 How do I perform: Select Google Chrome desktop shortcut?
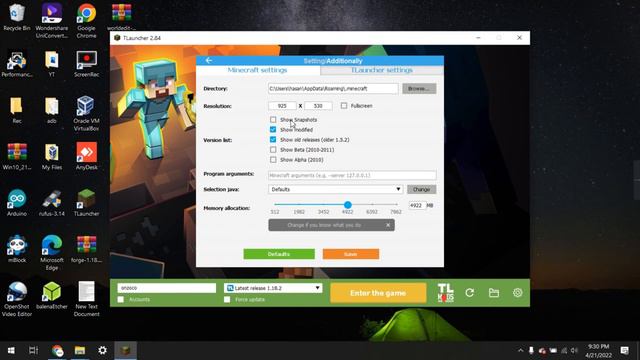click(x=86, y=20)
